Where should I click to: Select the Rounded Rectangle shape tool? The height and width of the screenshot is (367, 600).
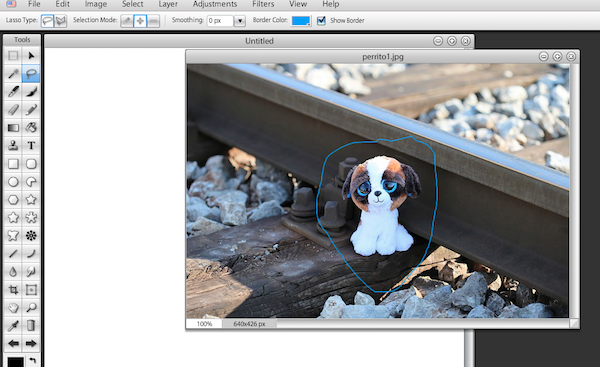pos(31,164)
